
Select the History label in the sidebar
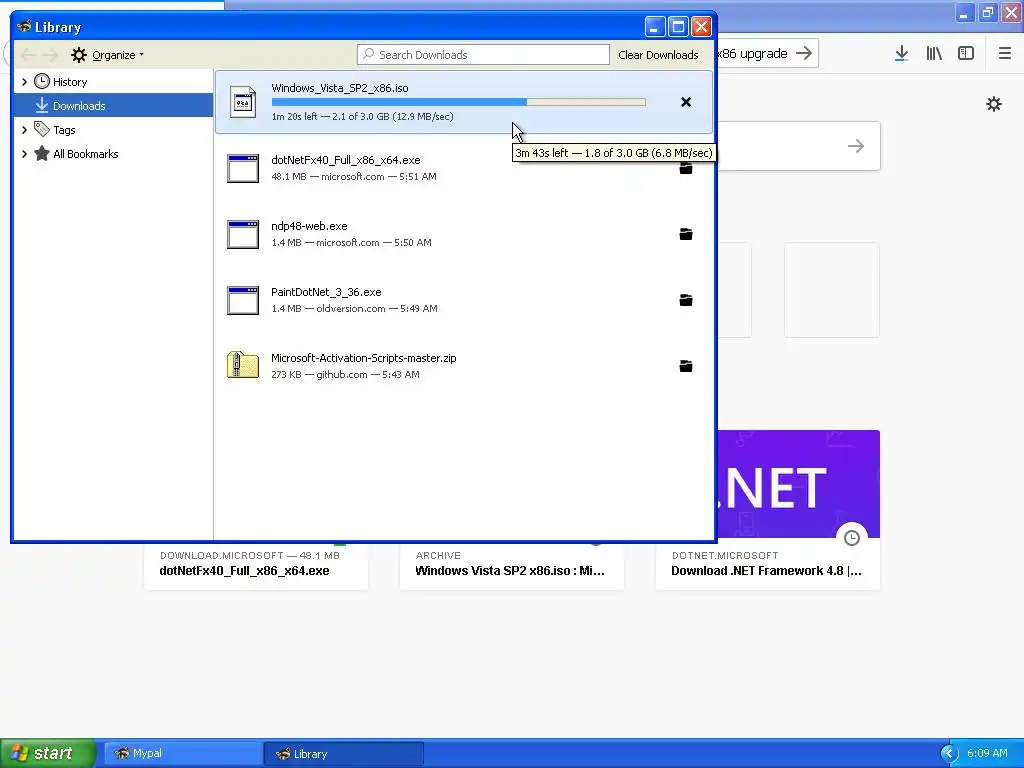click(x=70, y=82)
